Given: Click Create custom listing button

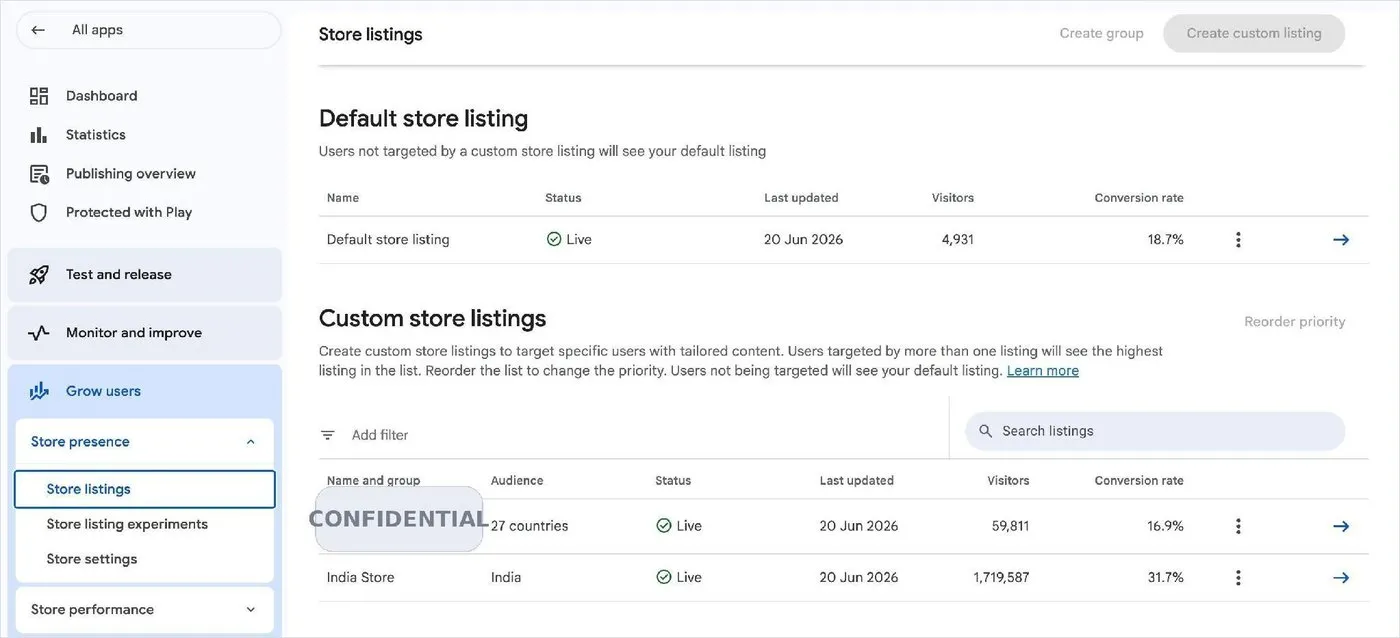Looking at the screenshot, I should pos(1254,33).
